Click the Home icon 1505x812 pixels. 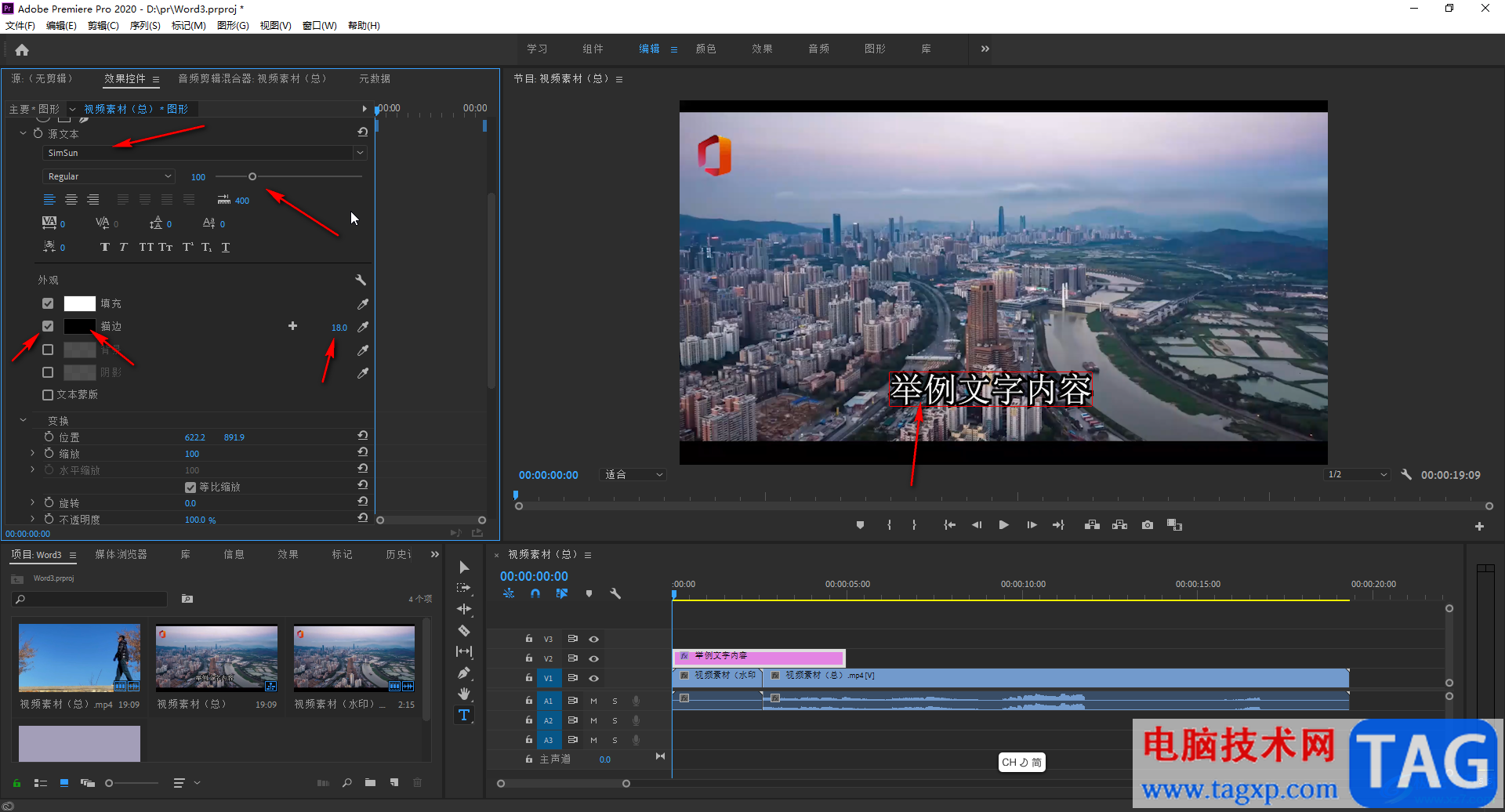[x=22, y=50]
